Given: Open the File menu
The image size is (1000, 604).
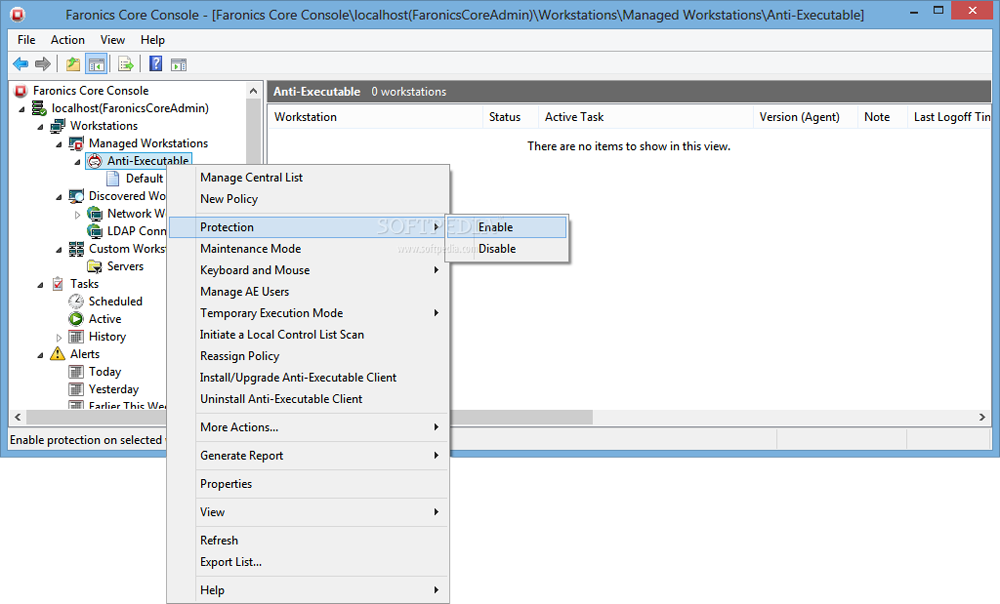Looking at the screenshot, I should [x=27, y=40].
